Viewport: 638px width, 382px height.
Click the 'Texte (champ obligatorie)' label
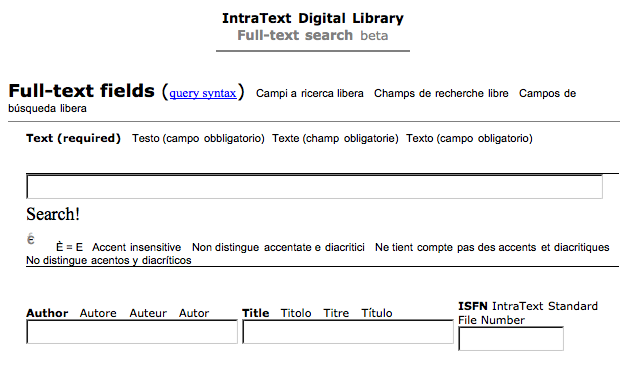[335, 138]
